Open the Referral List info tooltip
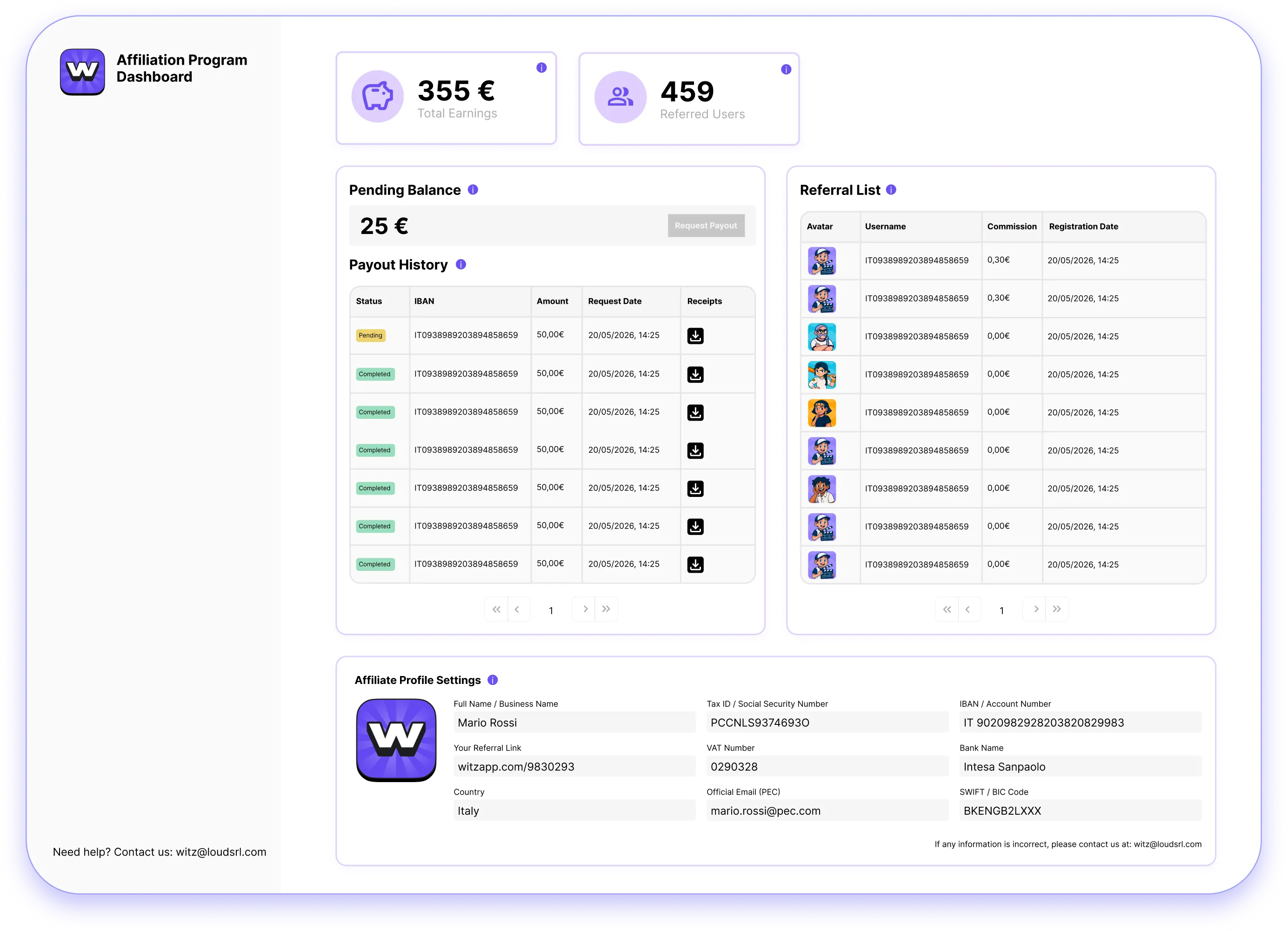 point(891,190)
